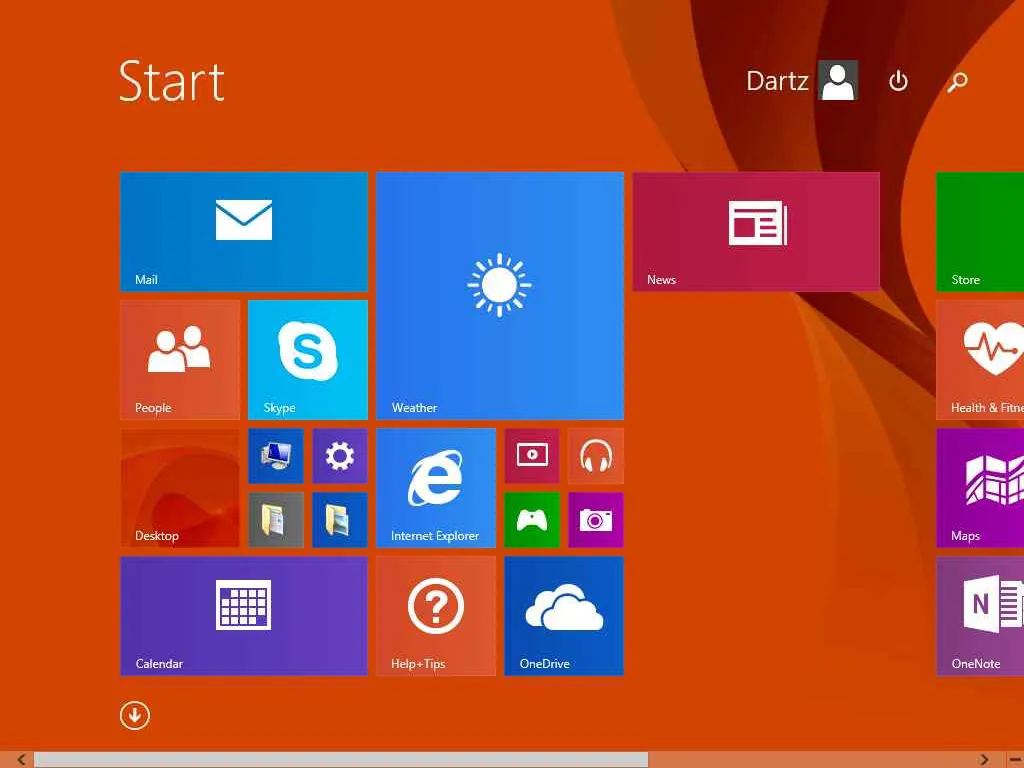Open the Health & Fitness tile
Screen dimensions: 1024x768
(x=980, y=359)
